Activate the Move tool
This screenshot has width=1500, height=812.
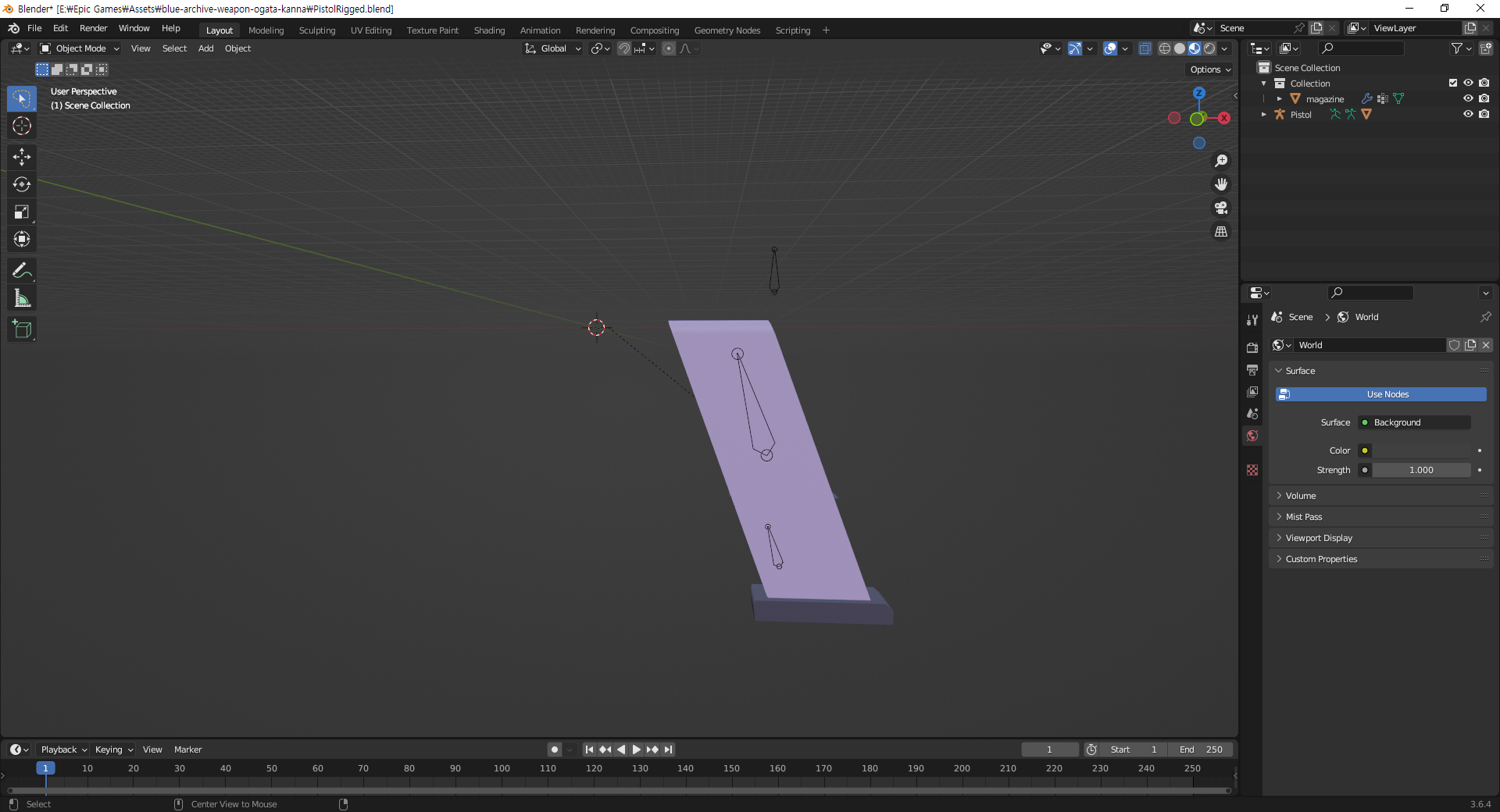22,157
